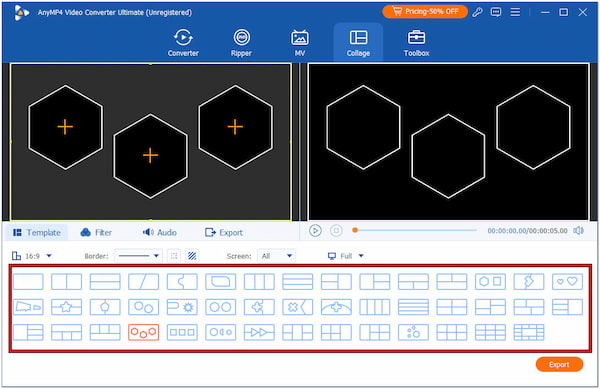Switch to the MV module
The height and width of the screenshot is (389, 600).
tap(300, 43)
